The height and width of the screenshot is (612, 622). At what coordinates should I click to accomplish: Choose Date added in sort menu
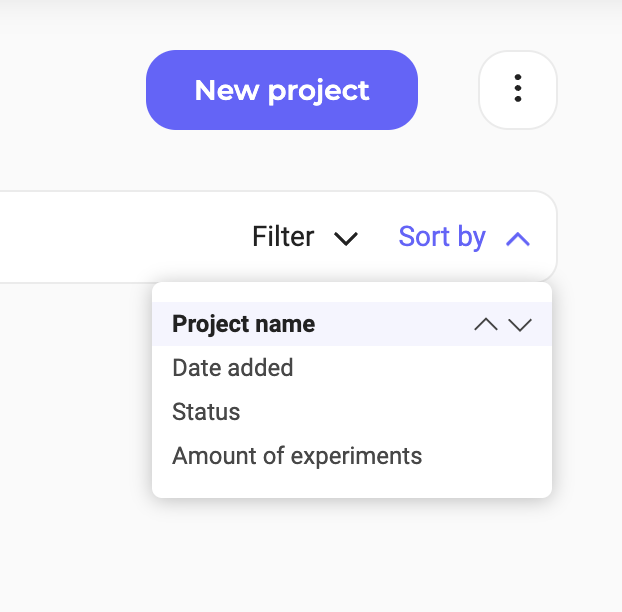[x=232, y=368]
